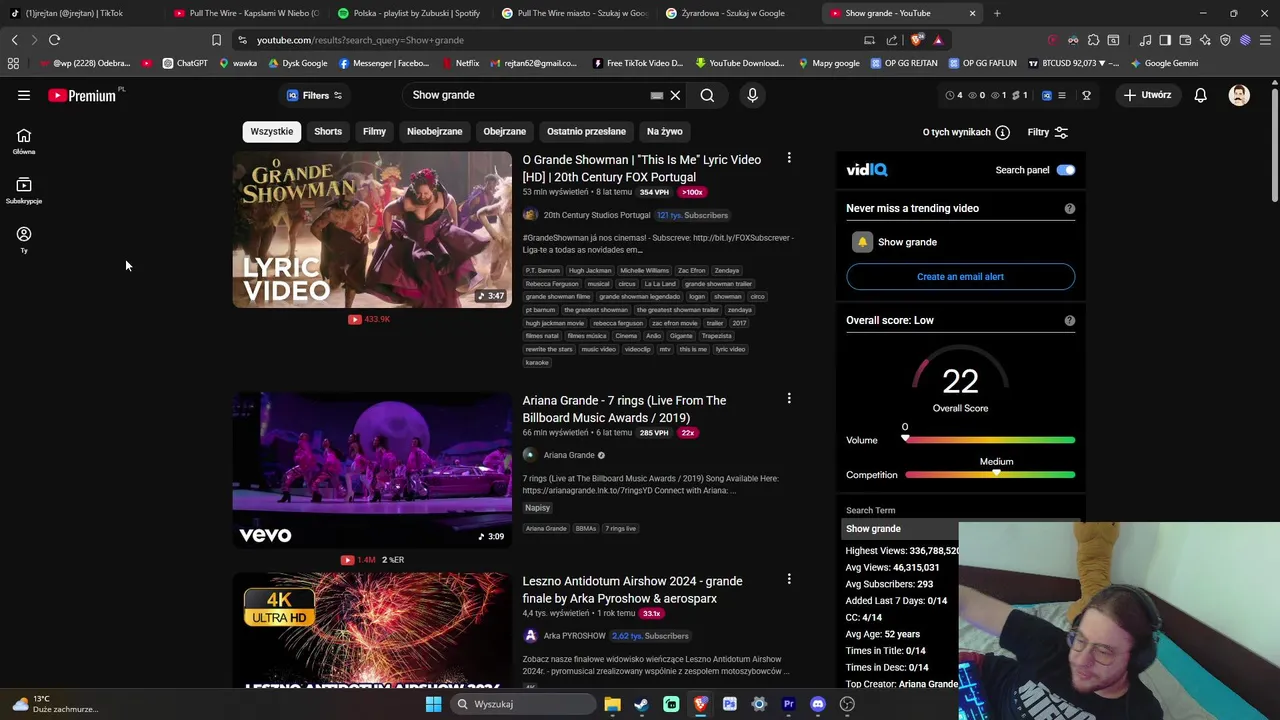Open options menu for Ariana Grande 7 rings
The width and height of the screenshot is (1280, 720).
(x=789, y=399)
